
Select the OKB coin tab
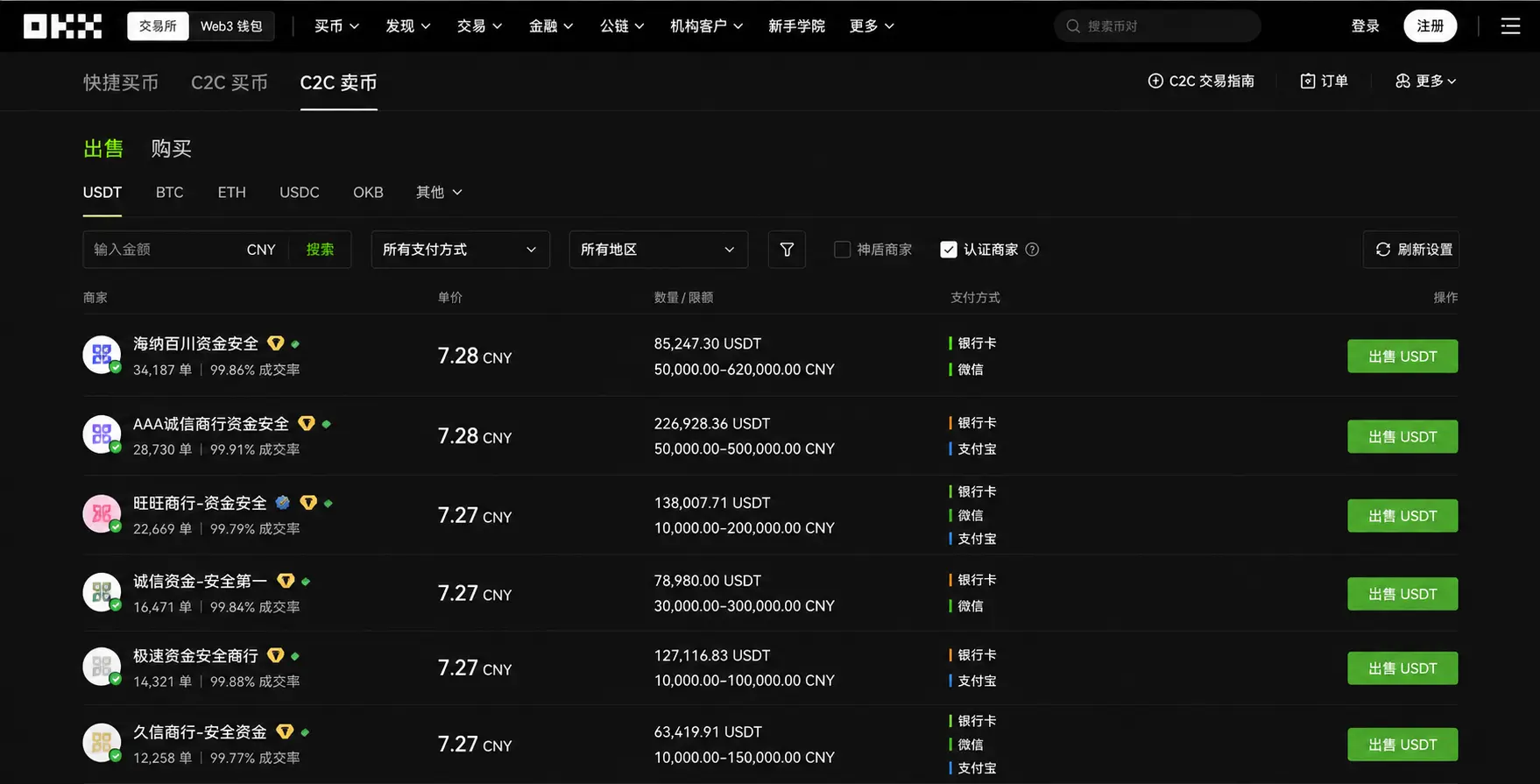click(368, 192)
